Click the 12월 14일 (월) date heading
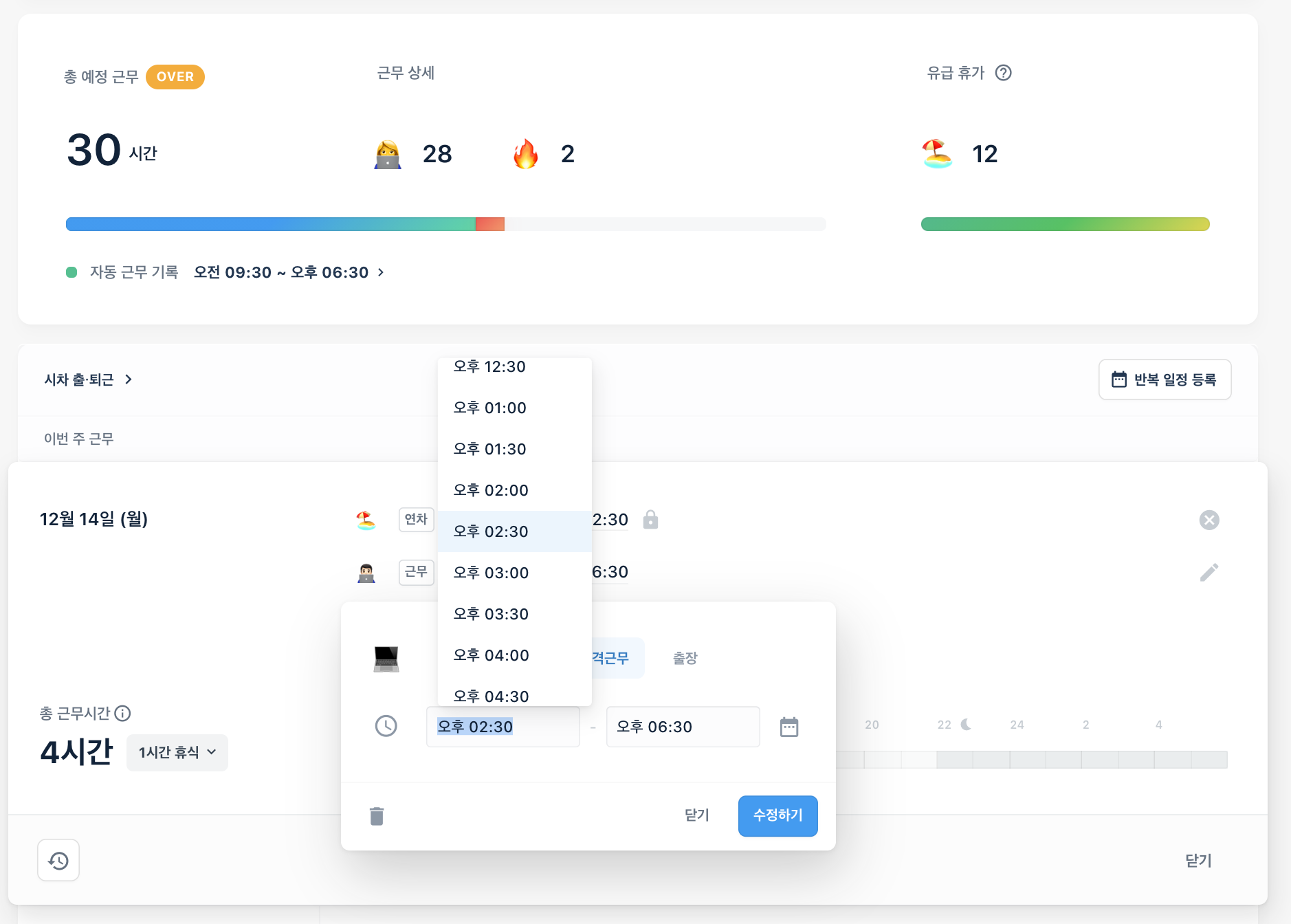 click(93, 520)
